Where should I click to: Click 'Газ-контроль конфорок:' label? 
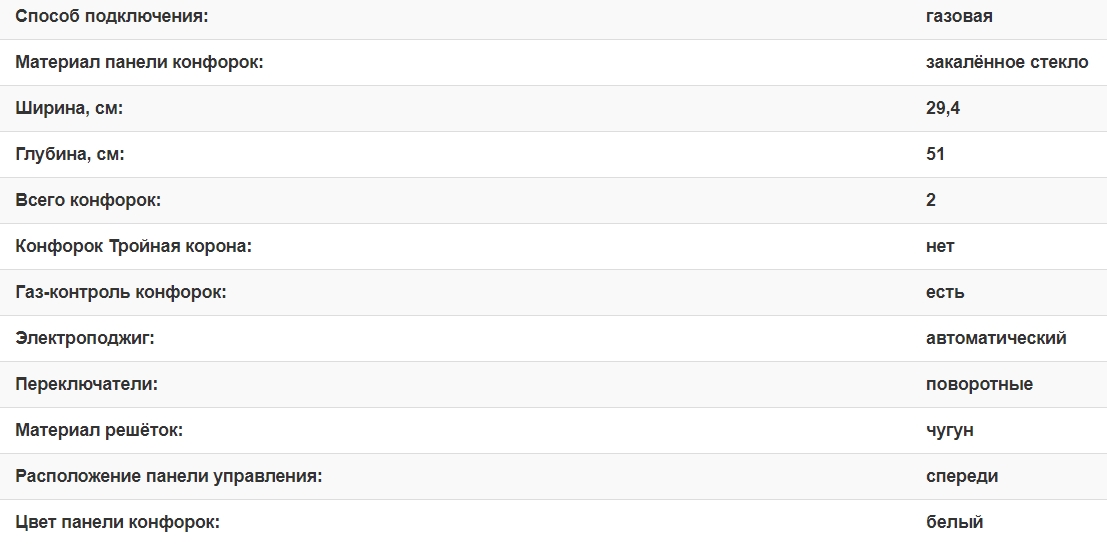121,292
